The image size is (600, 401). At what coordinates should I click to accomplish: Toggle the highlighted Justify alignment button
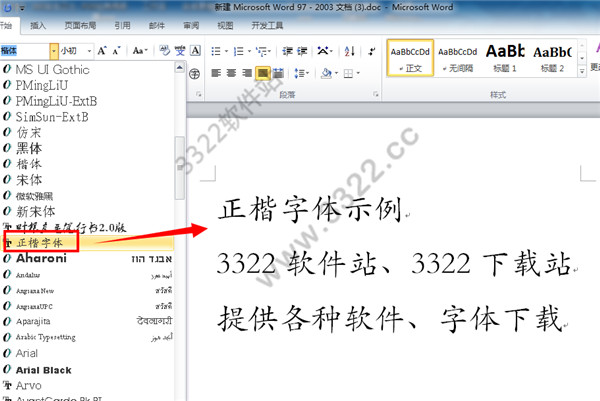pyautogui.click(x=262, y=73)
